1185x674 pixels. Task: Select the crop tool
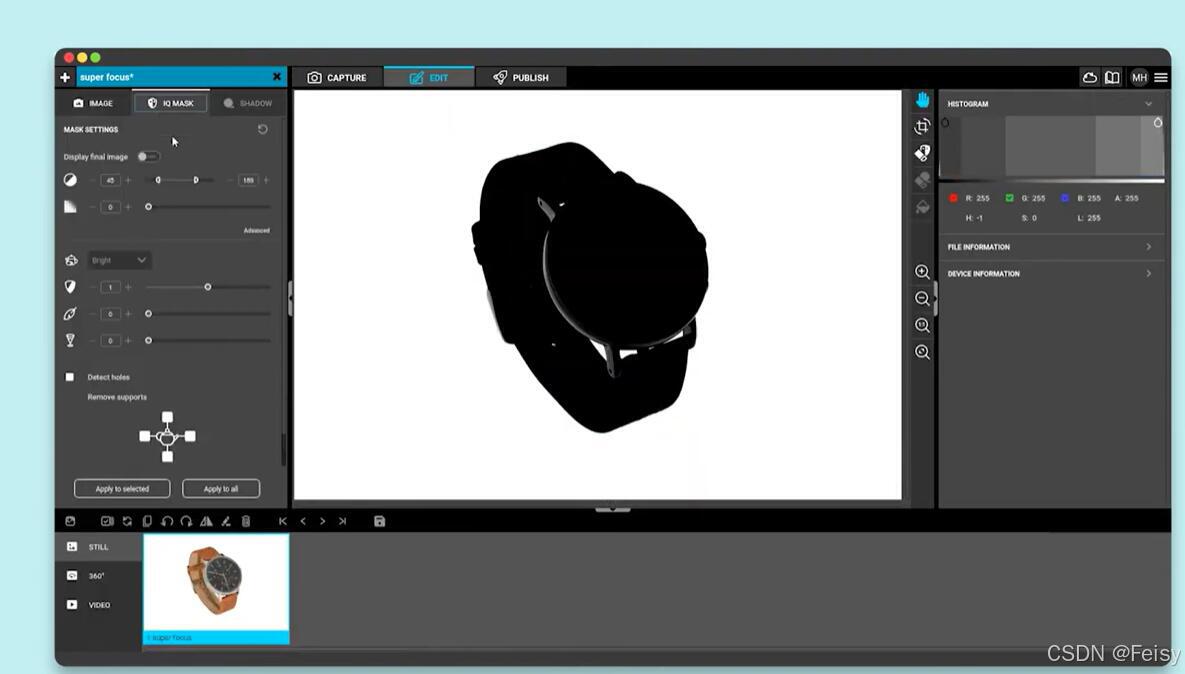click(x=922, y=126)
